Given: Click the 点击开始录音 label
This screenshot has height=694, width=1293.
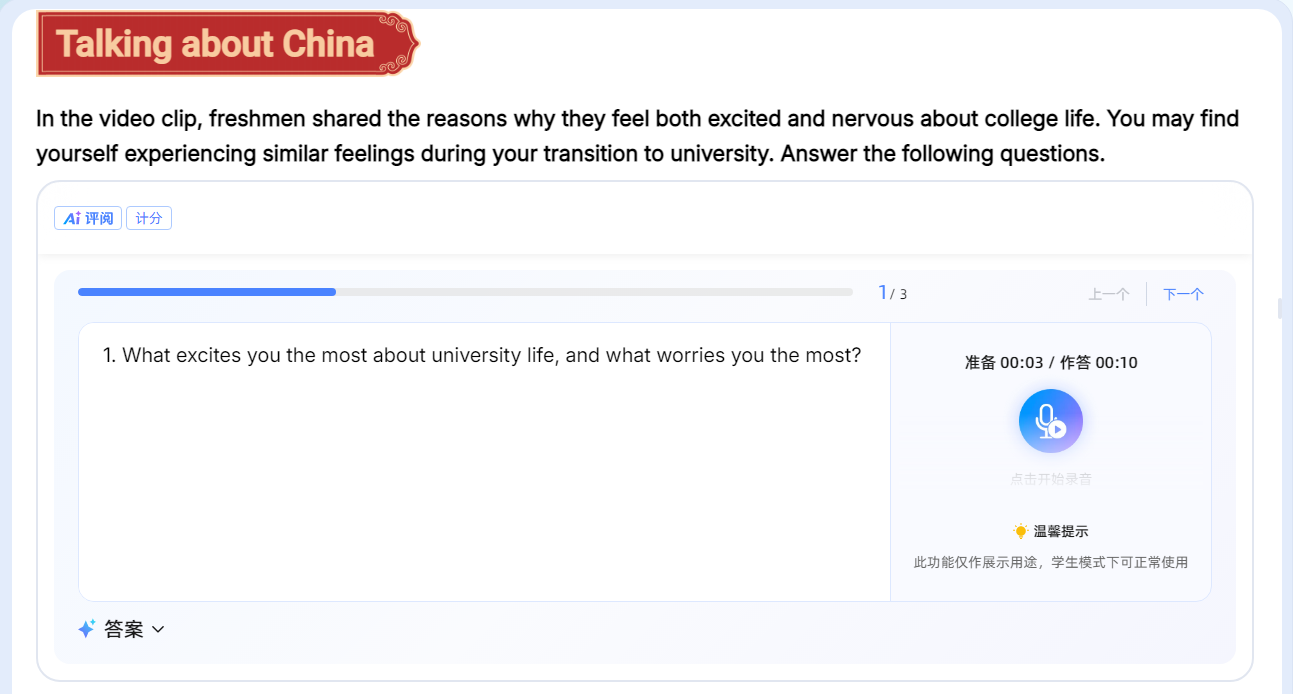Looking at the screenshot, I should coord(1051,479).
